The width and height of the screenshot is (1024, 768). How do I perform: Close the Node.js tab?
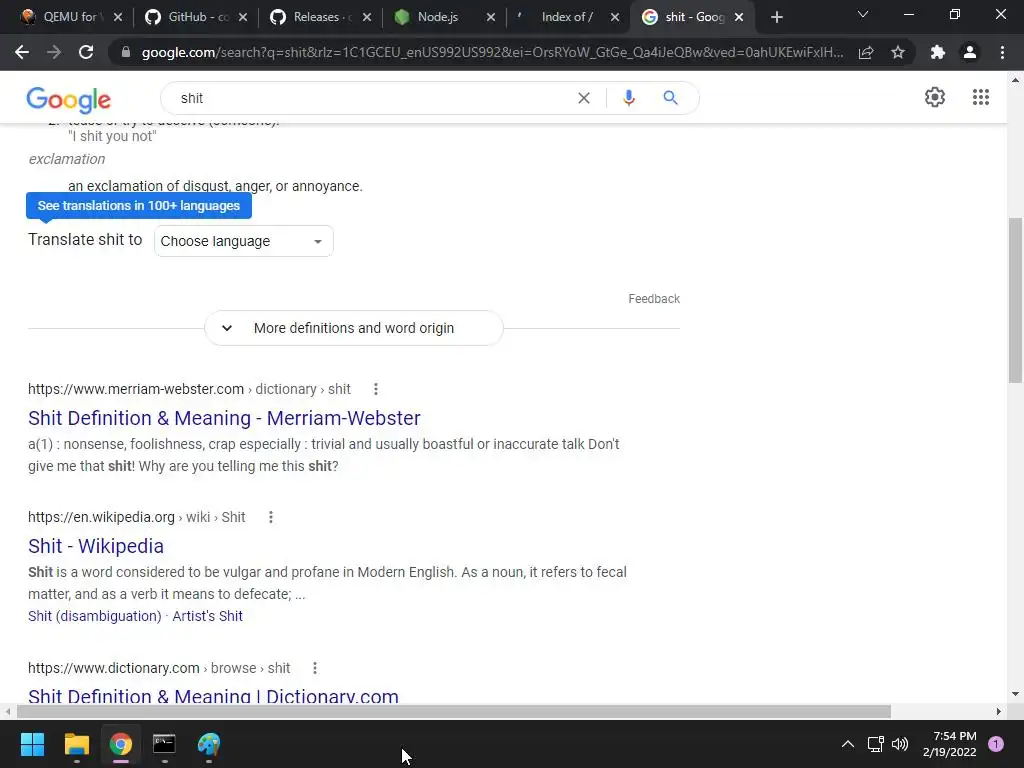click(x=490, y=18)
